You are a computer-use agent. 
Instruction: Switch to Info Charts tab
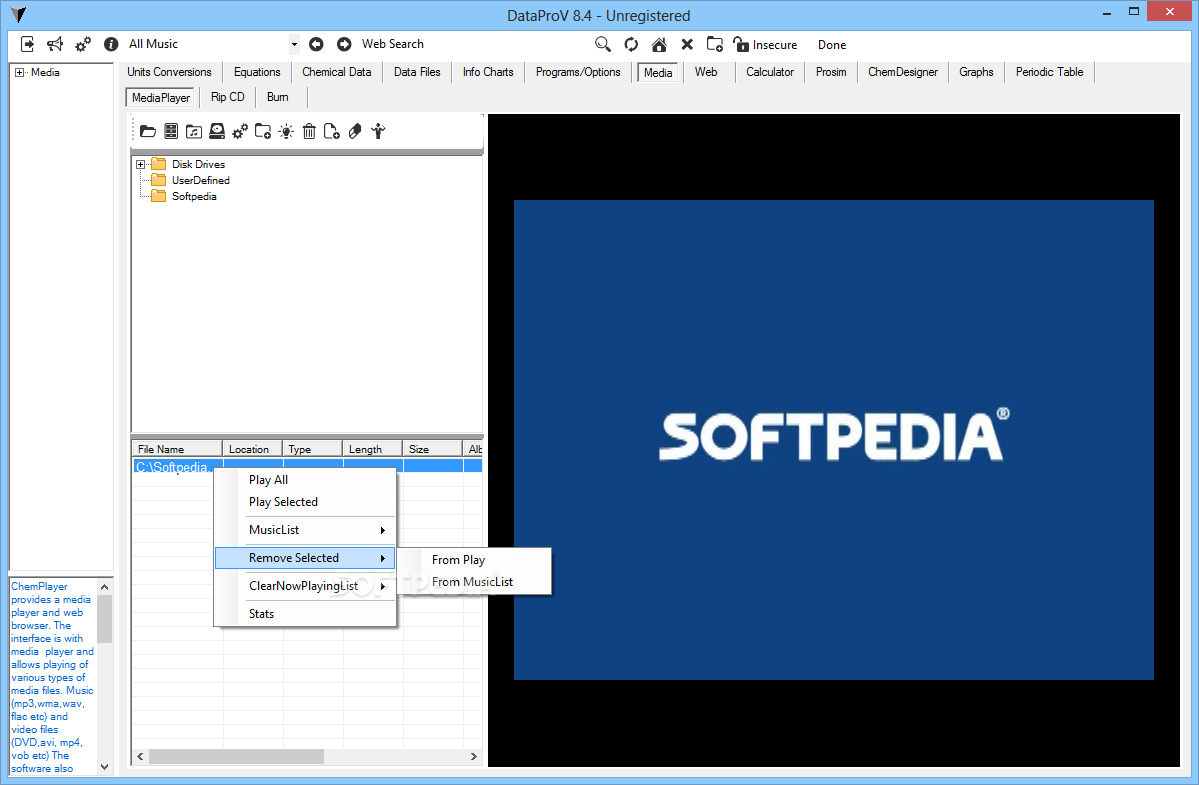(488, 72)
